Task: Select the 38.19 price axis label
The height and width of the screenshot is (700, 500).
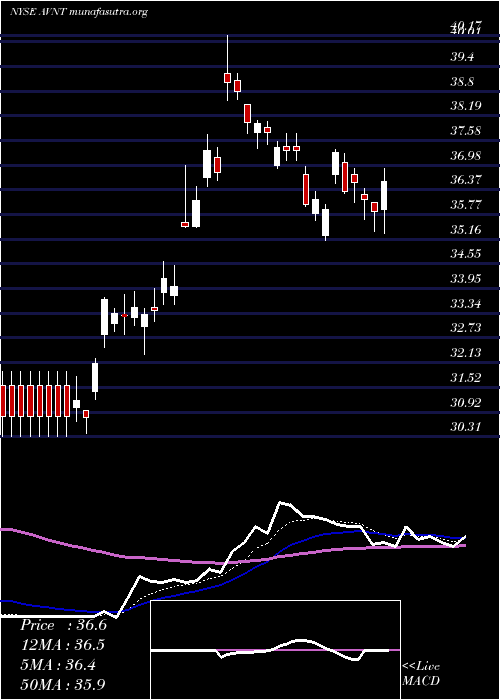Action: coord(466,106)
